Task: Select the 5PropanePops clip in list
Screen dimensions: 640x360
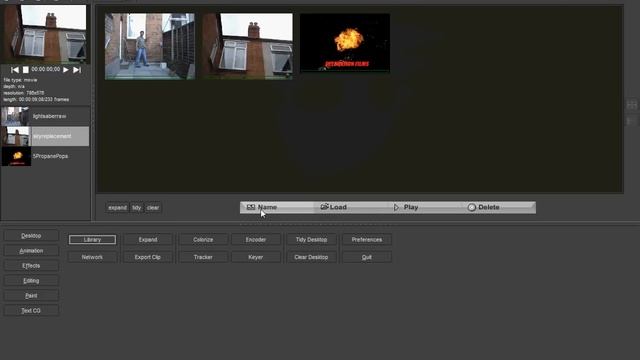Action: tap(45, 156)
